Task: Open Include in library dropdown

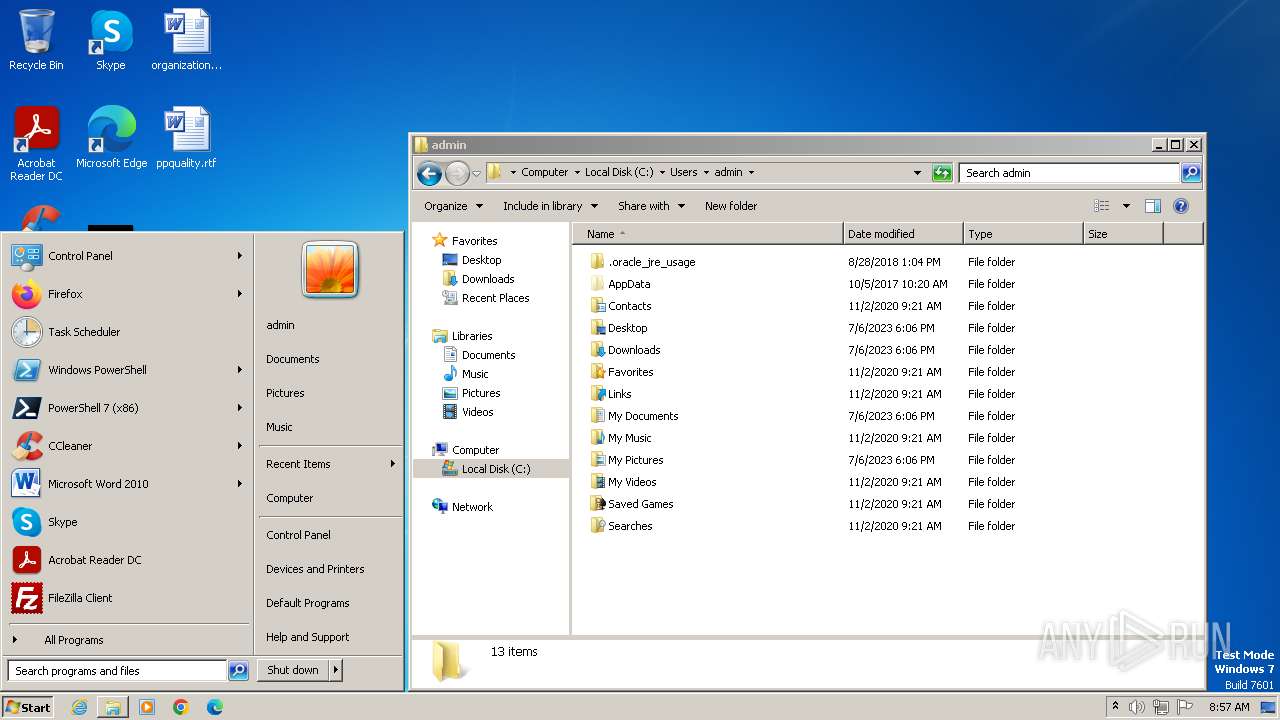Action: tap(550, 206)
